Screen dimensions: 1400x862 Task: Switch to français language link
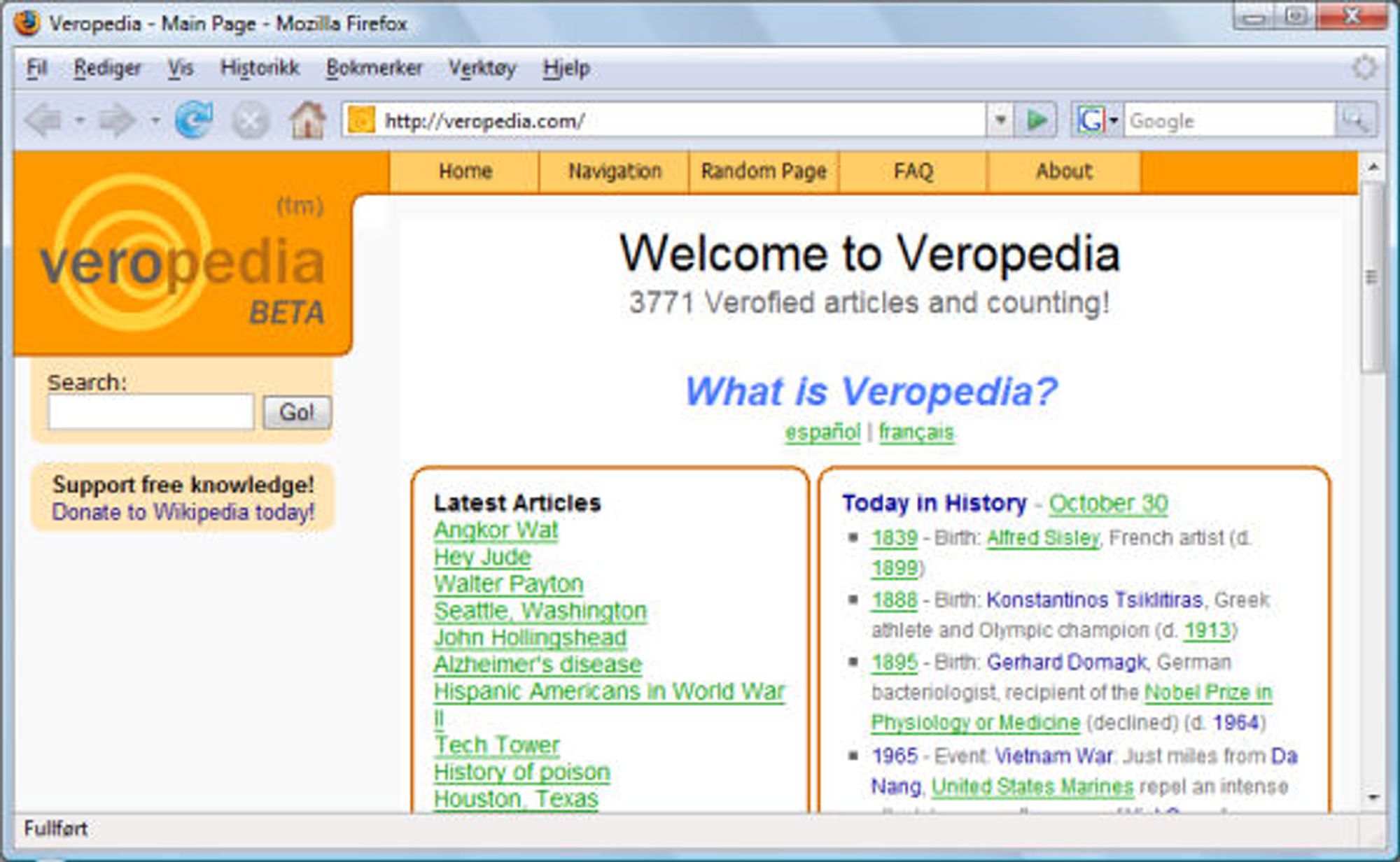[x=916, y=432]
